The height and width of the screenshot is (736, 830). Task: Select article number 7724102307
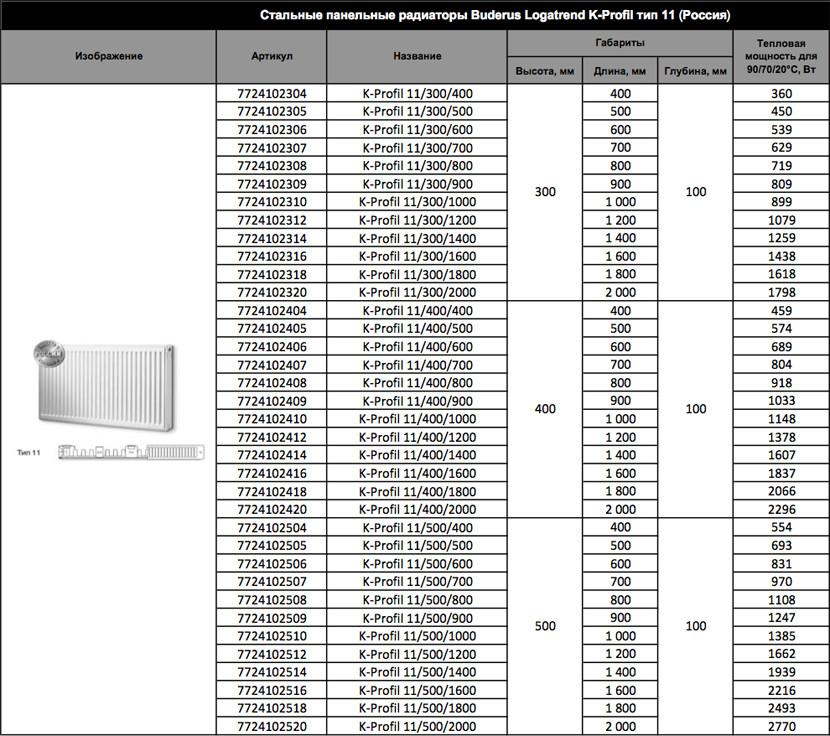(x=272, y=148)
